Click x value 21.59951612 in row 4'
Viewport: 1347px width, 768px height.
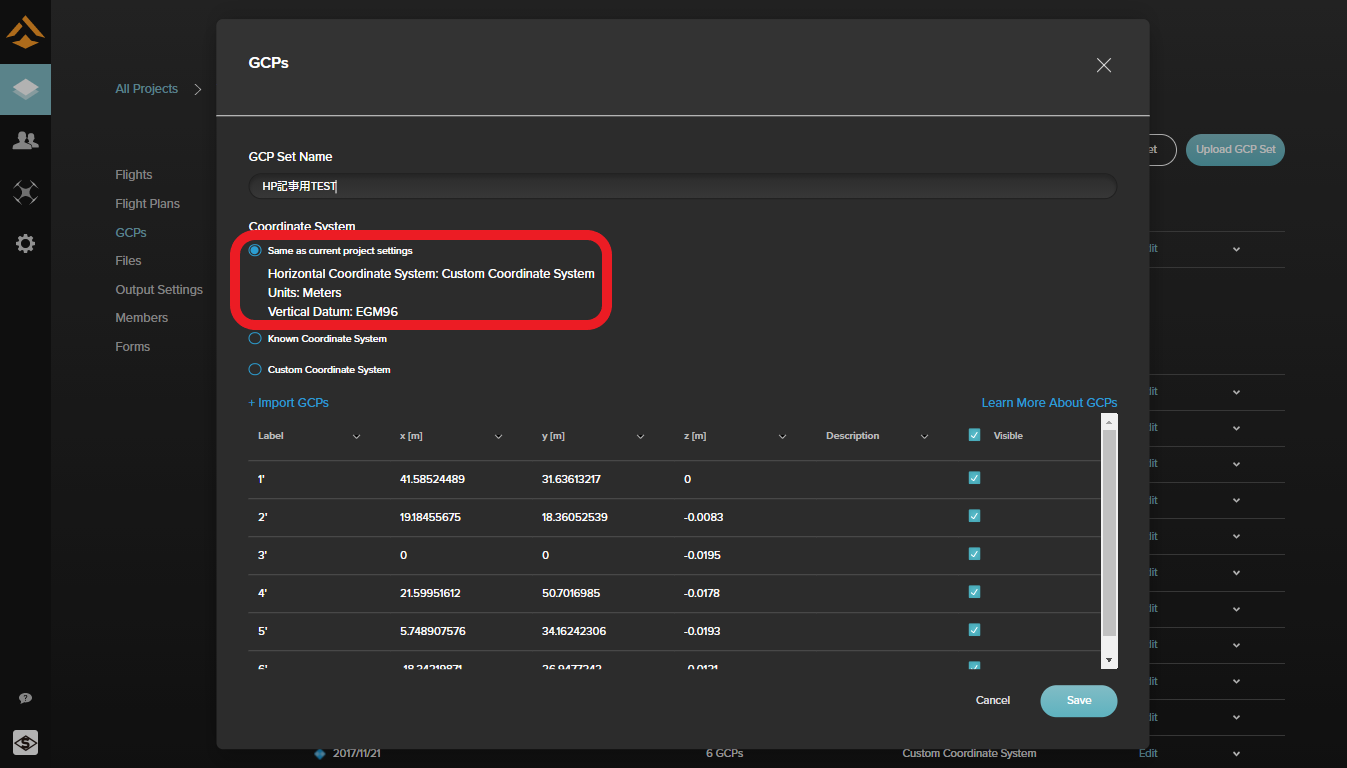430,594
